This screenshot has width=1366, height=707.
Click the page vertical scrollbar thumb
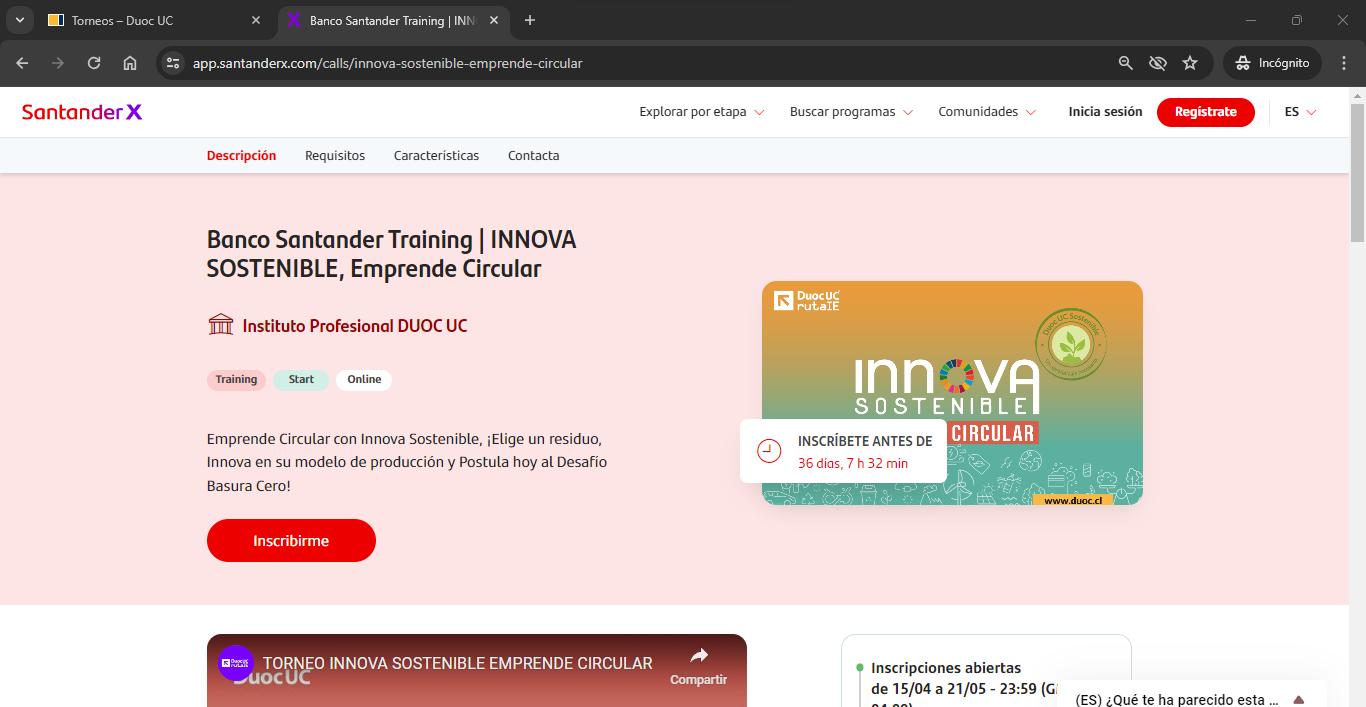point(1357,172)
